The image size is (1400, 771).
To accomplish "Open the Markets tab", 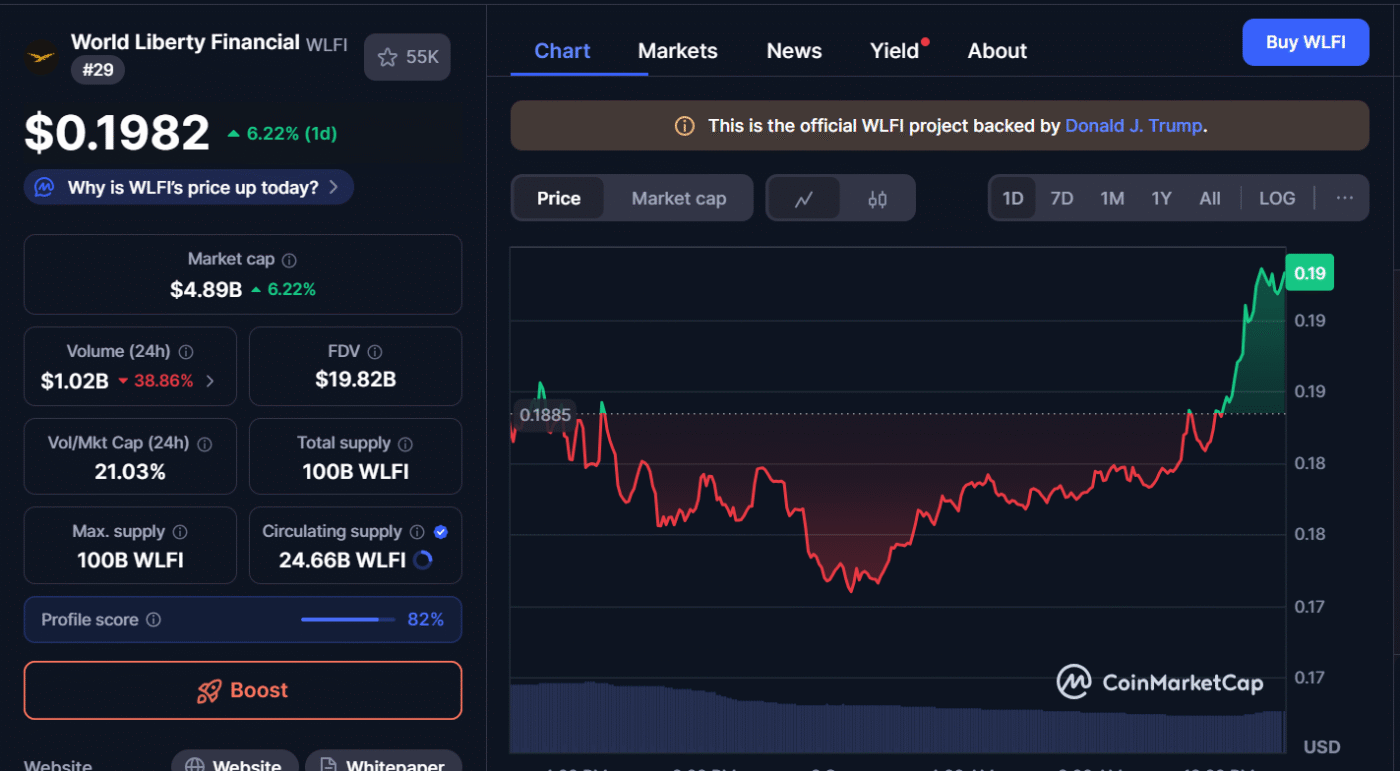I will (678, 51).
